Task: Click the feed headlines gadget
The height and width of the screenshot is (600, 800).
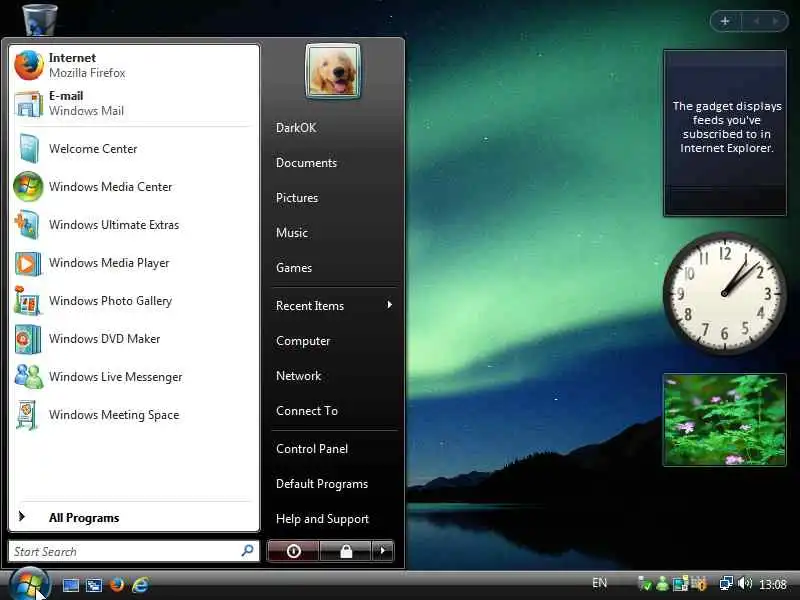Action: coord(724,133)
